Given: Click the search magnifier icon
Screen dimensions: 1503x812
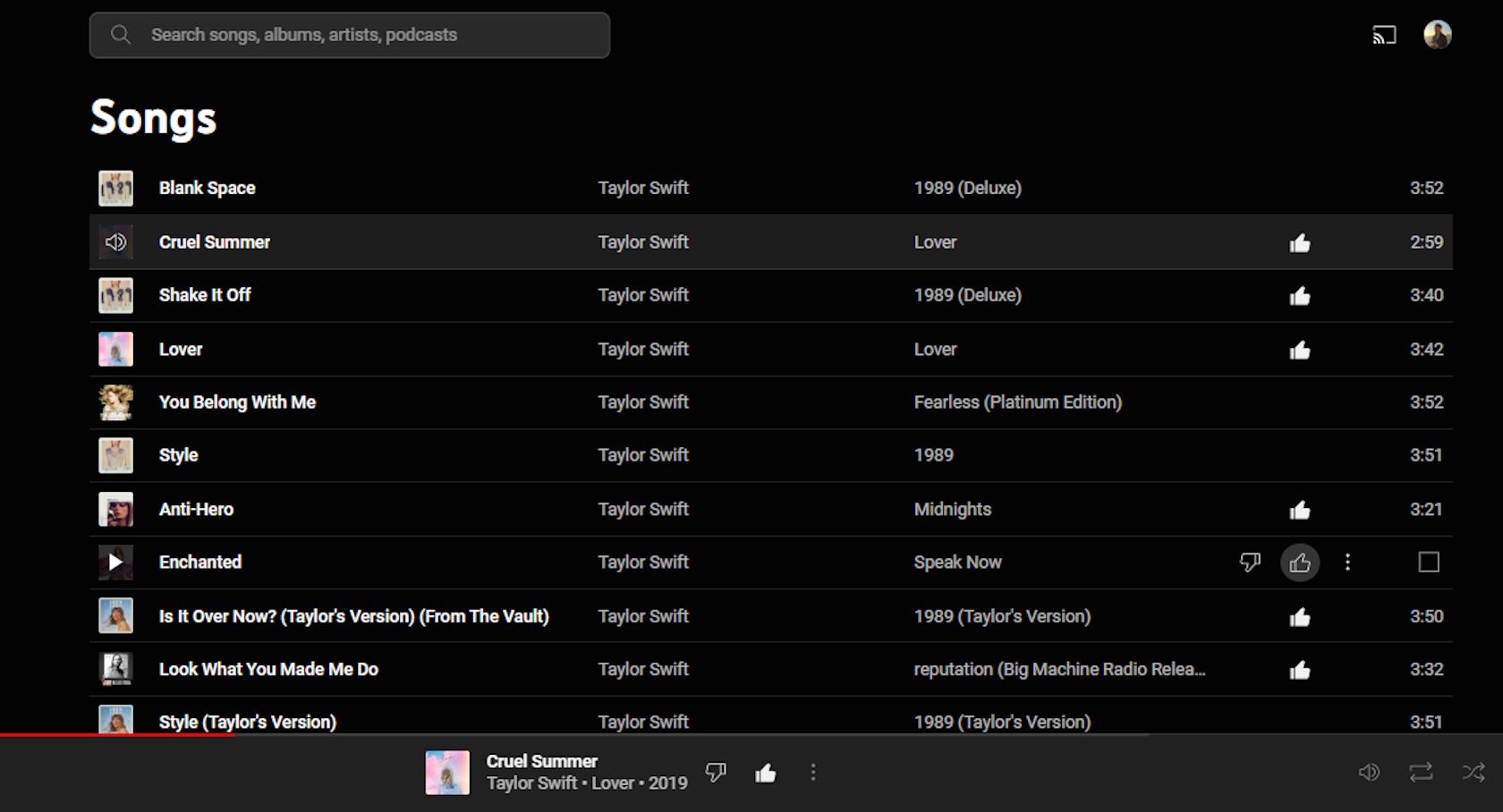Looking at the screenshot, I should tap(121, 34).
